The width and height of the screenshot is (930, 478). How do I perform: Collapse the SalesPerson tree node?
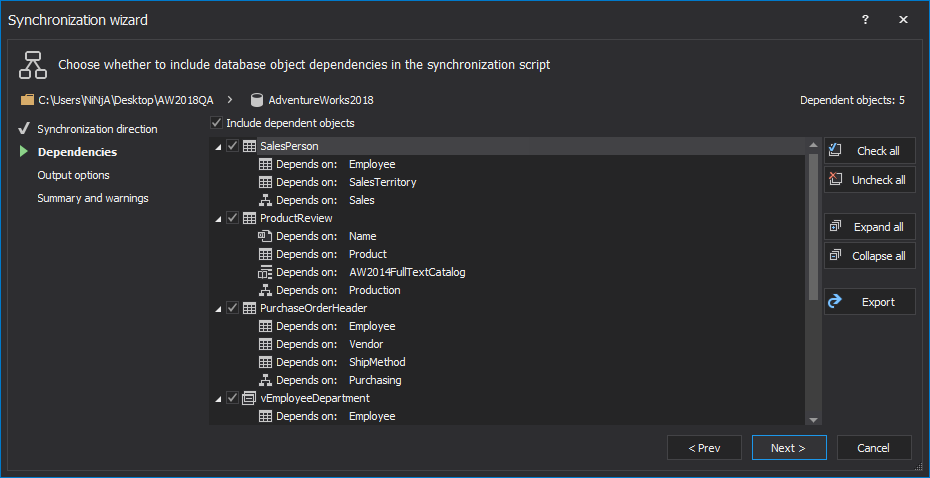click(218, 147)
